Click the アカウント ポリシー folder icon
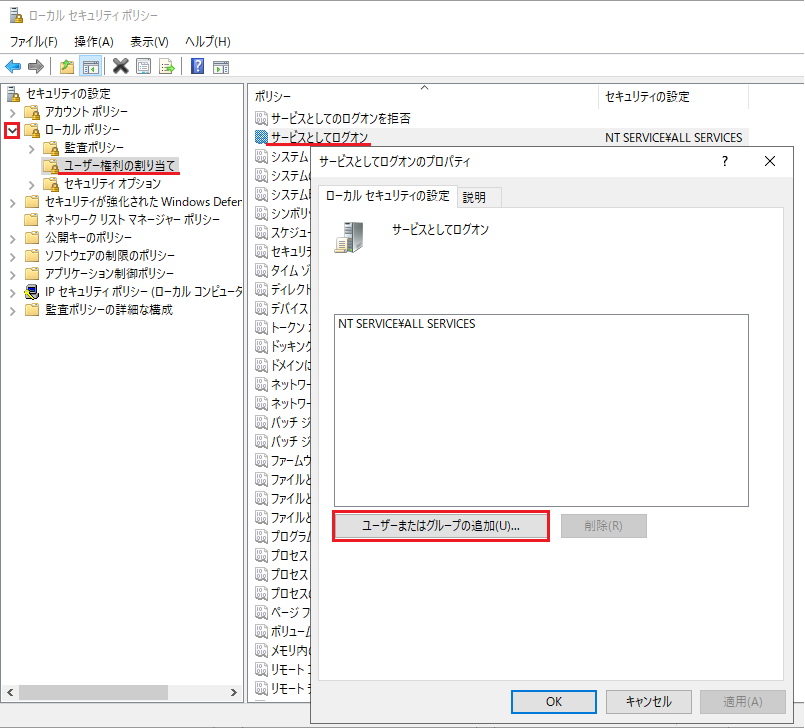The image size is (805, 728). (x=32, y=112)
